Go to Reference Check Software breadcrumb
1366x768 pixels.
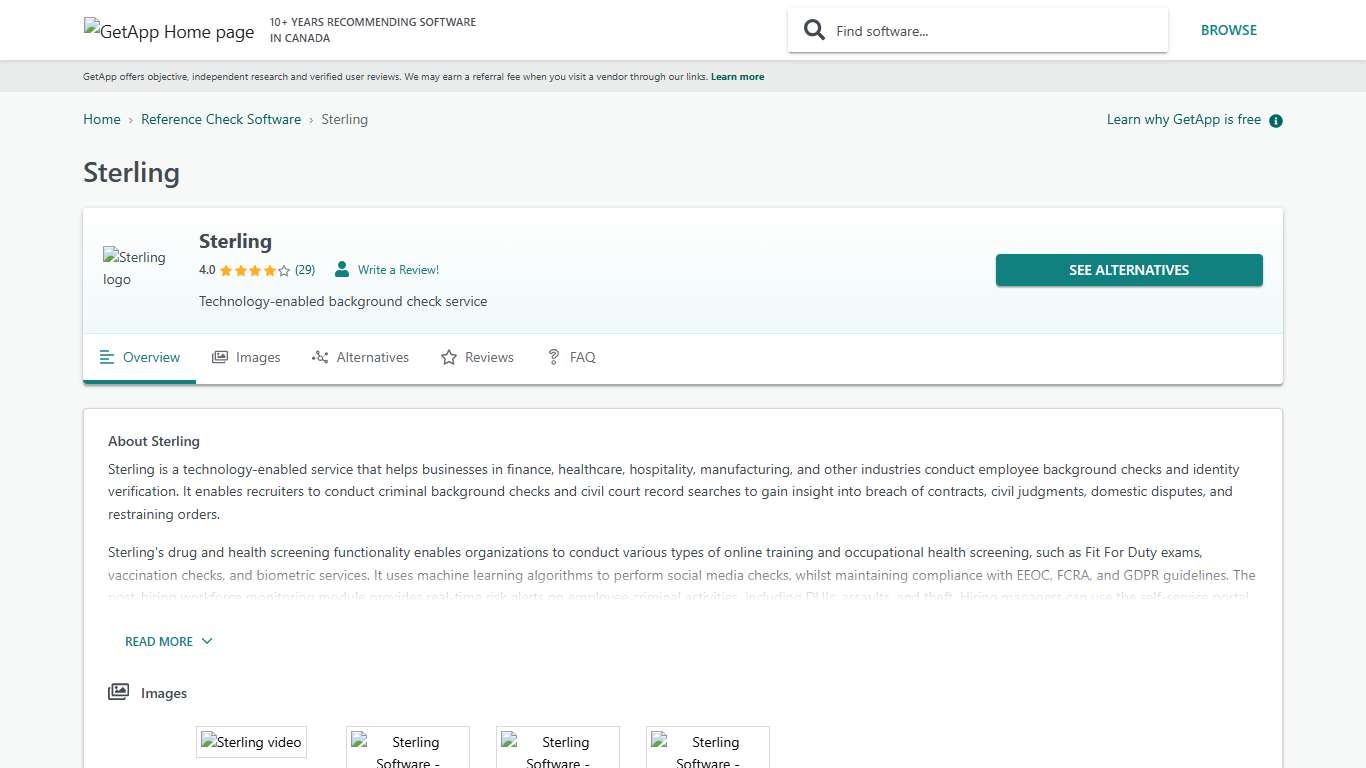click(221, 119)
